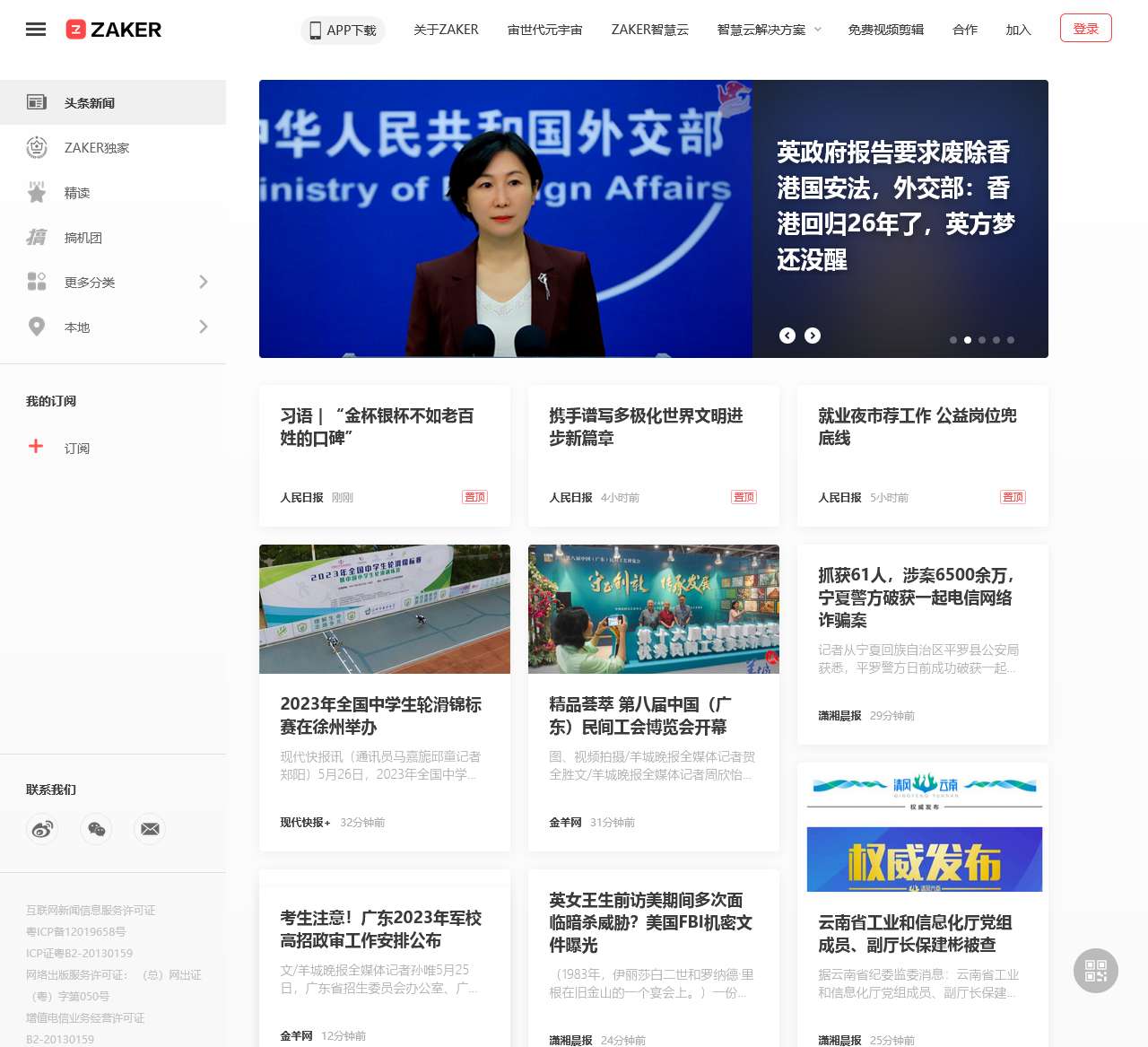Expand 更多分类 chevron arrow
1148x1047 pixels.
point(204,282)
